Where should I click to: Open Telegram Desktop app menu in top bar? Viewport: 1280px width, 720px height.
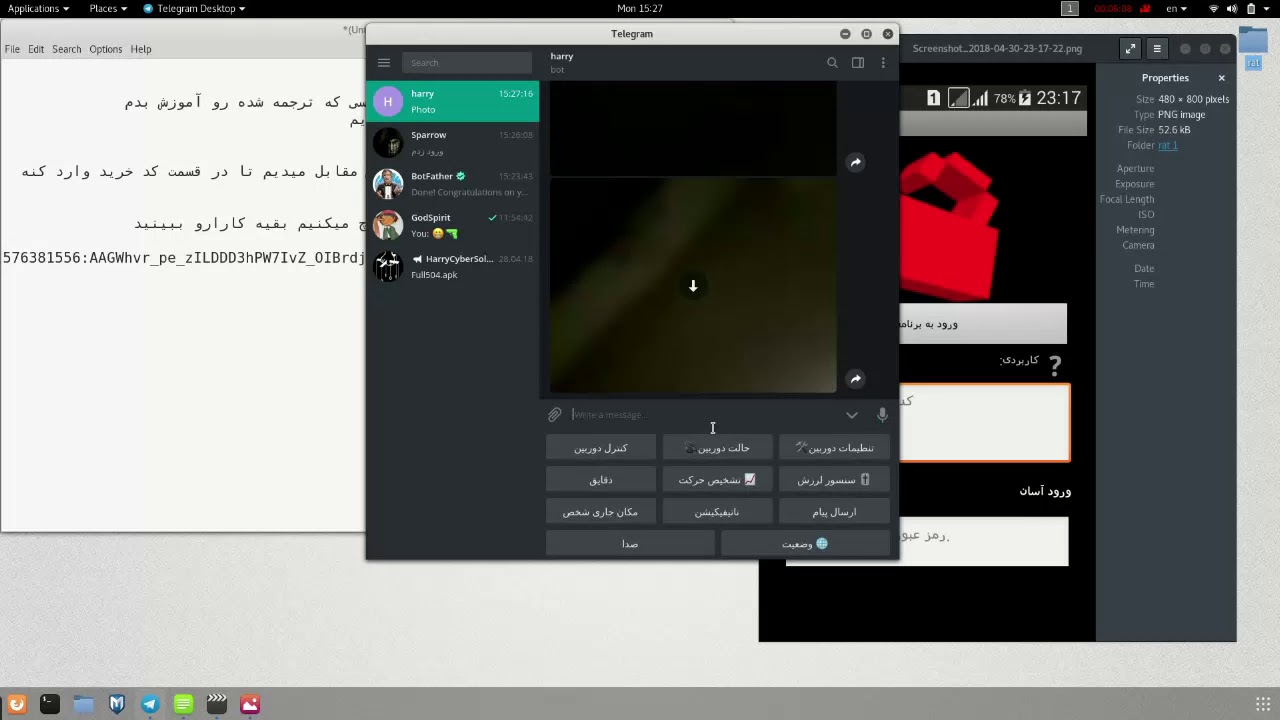(194, 8)
